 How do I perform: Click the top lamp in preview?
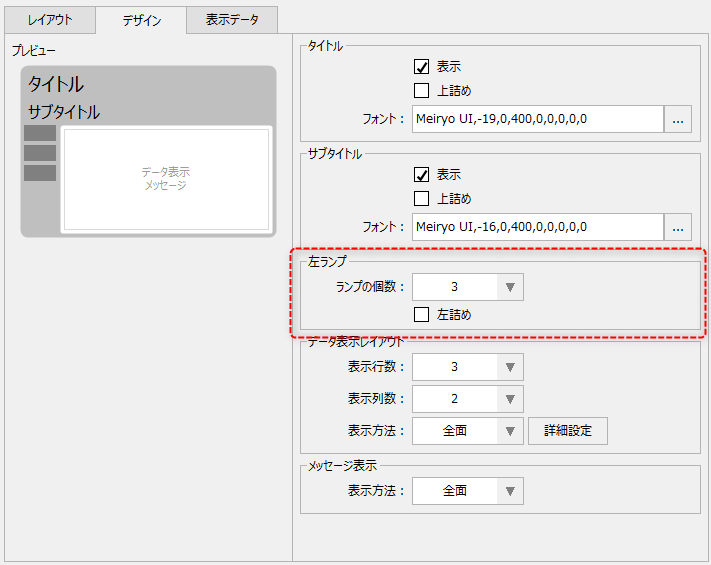pos(40,133)
